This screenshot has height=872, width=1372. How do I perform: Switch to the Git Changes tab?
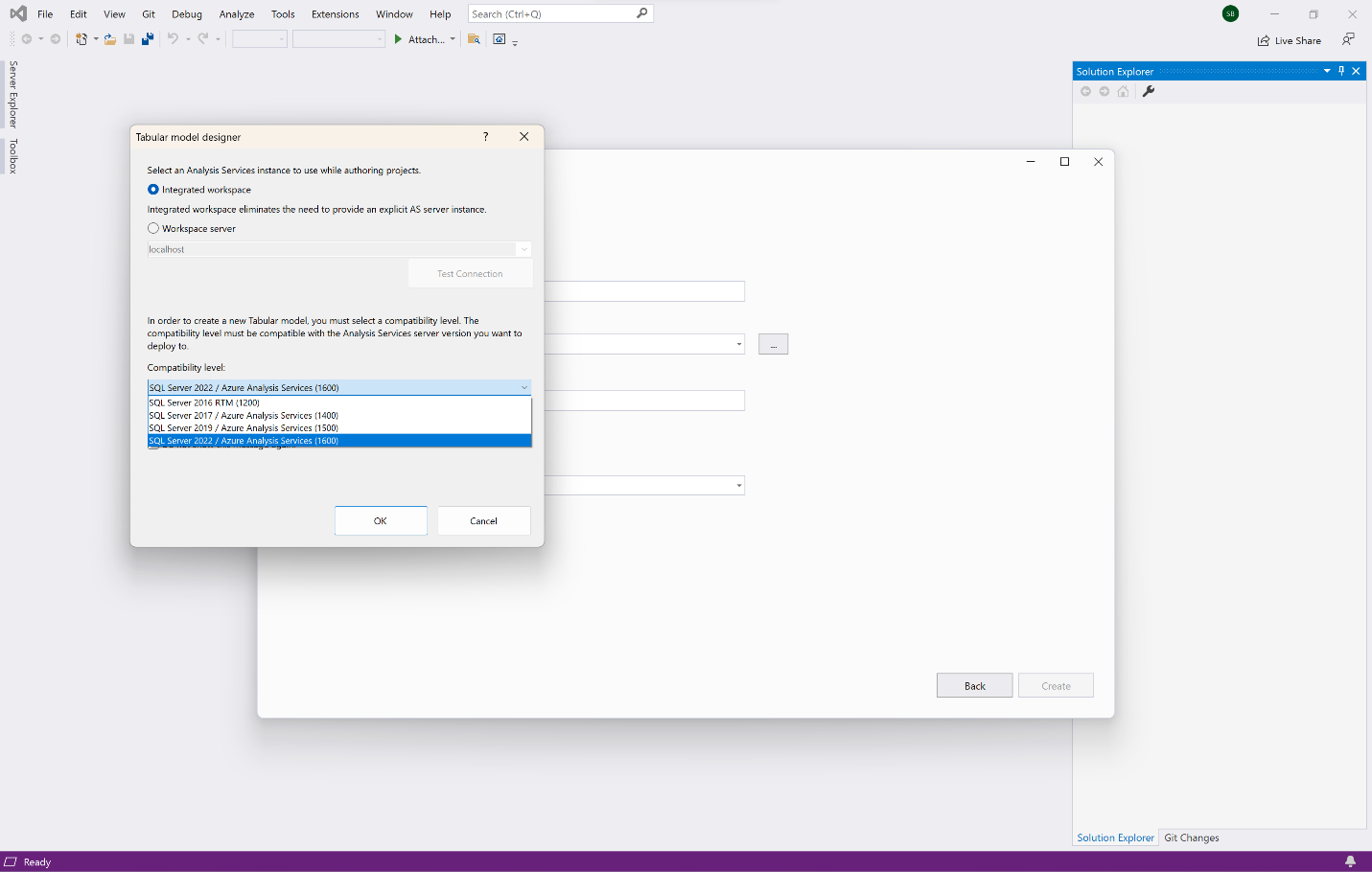pyautogui.click(x=1191, y=838)
